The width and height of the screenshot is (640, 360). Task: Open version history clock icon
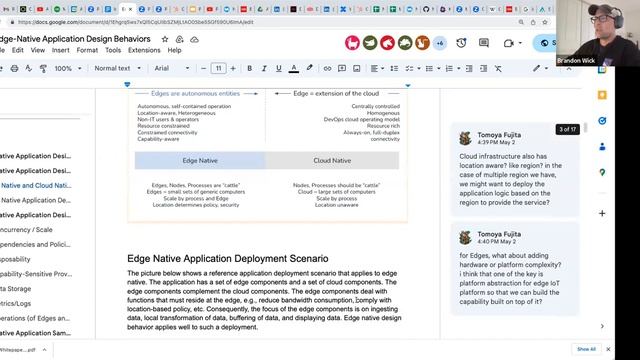[x=462, y=43]
